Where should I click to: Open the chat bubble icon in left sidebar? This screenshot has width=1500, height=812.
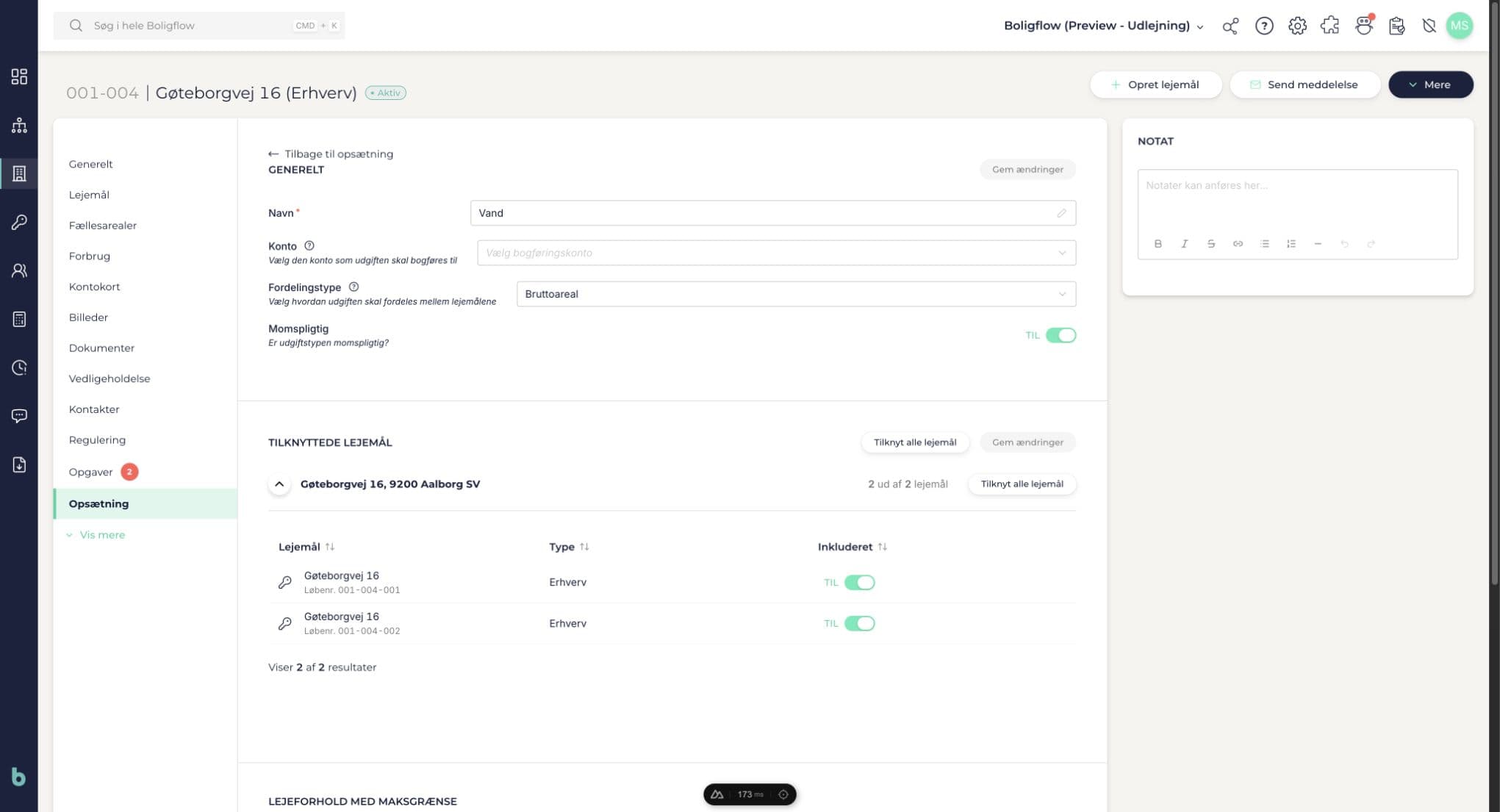[19, 416]
